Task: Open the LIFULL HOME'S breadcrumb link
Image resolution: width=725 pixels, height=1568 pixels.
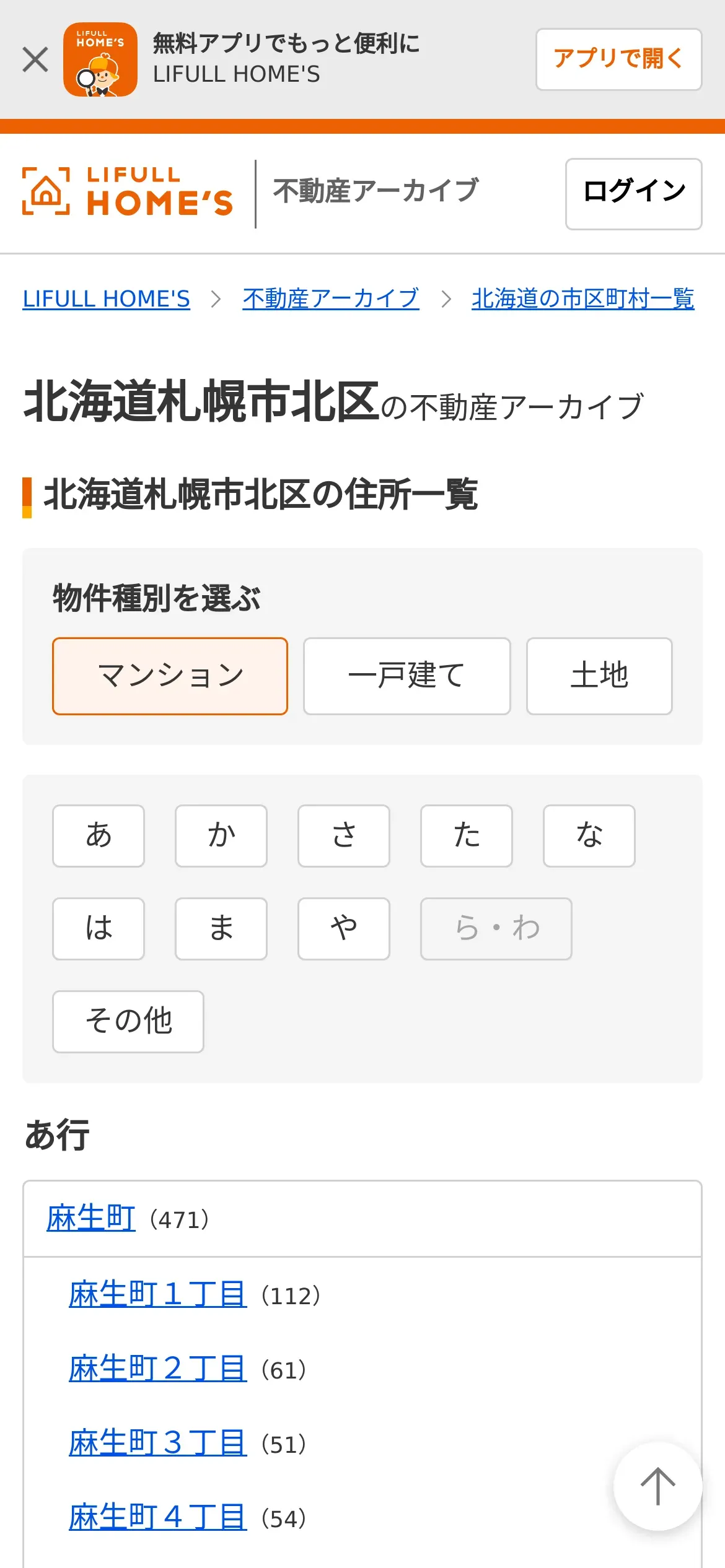Action: [x=107, y=299]
